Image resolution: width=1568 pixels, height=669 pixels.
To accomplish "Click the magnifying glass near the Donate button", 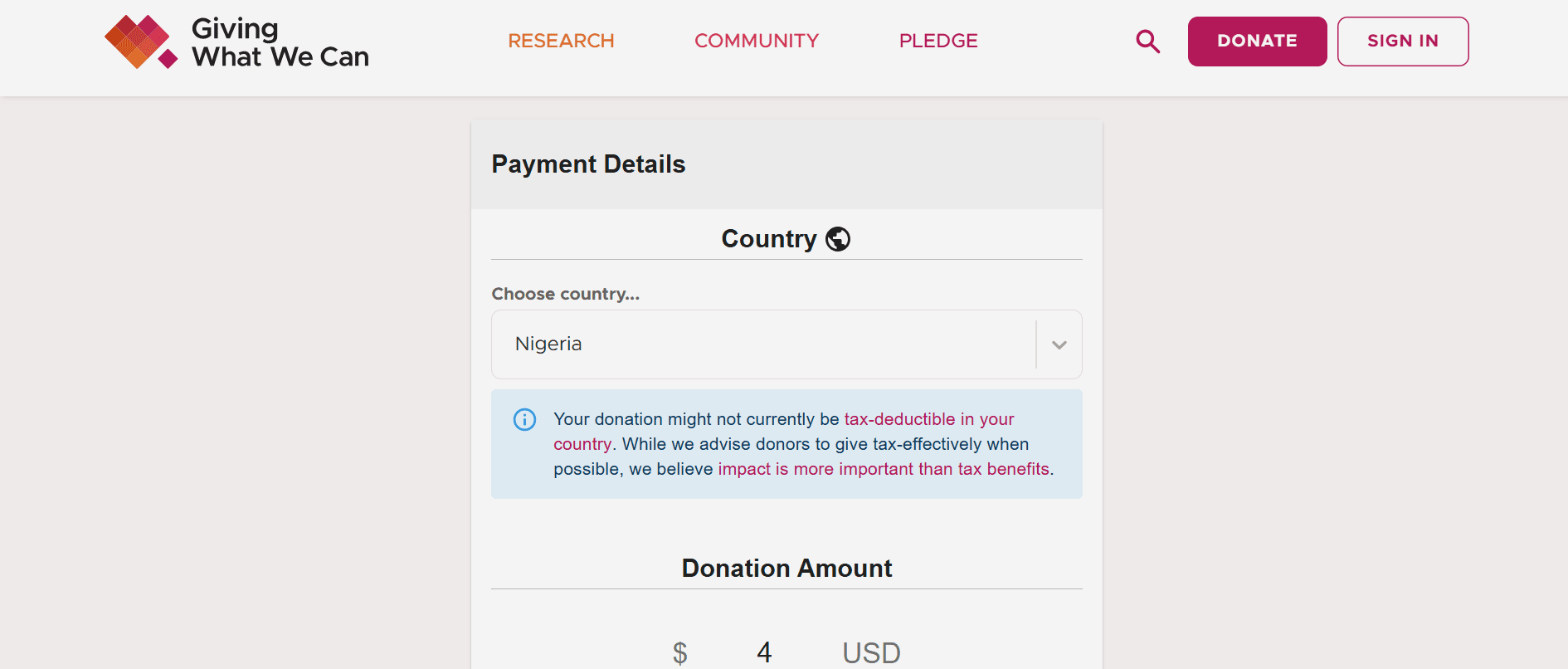I will point(1147,41).
